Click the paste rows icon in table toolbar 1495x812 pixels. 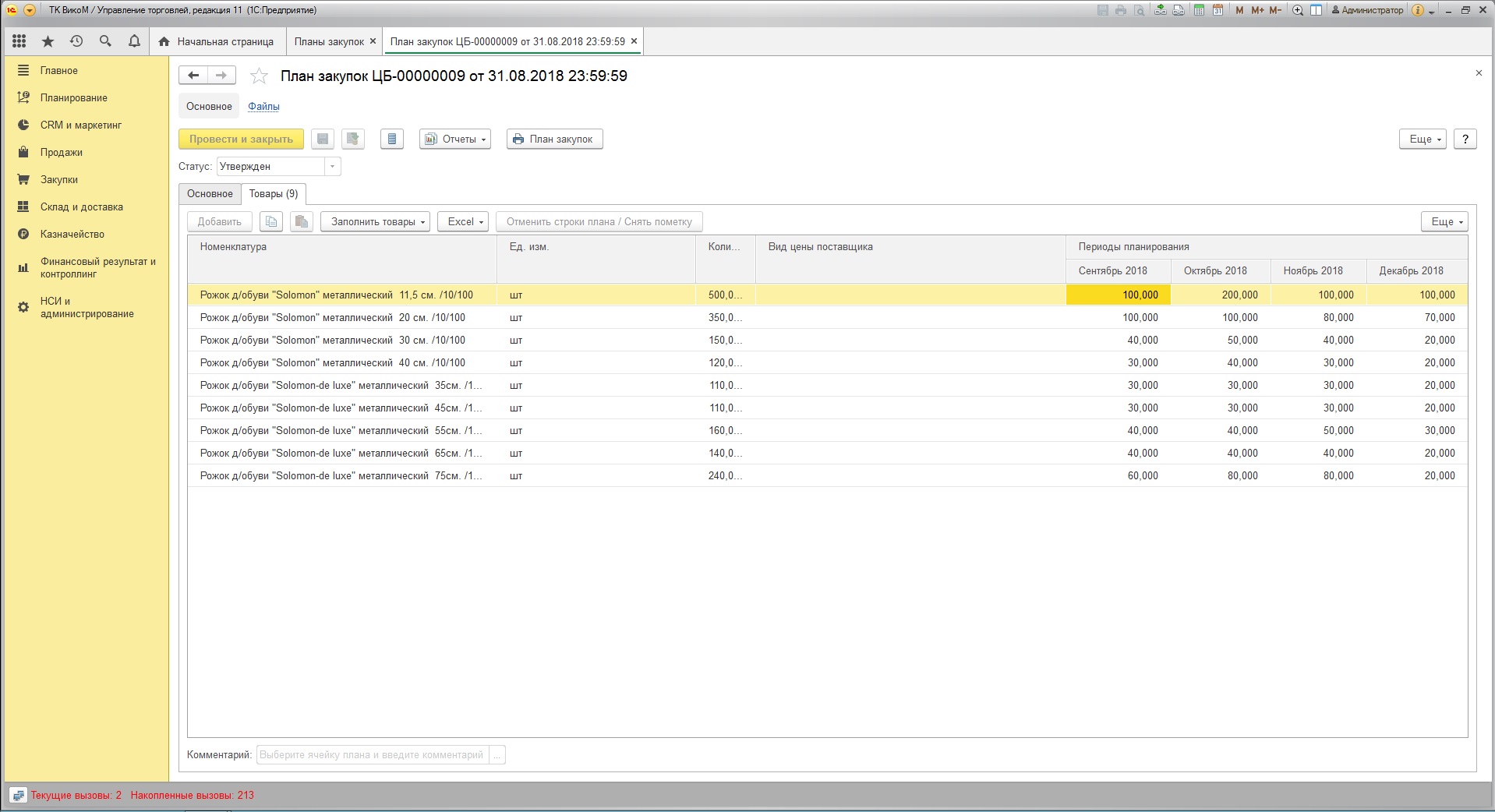(x=301, y=222)
